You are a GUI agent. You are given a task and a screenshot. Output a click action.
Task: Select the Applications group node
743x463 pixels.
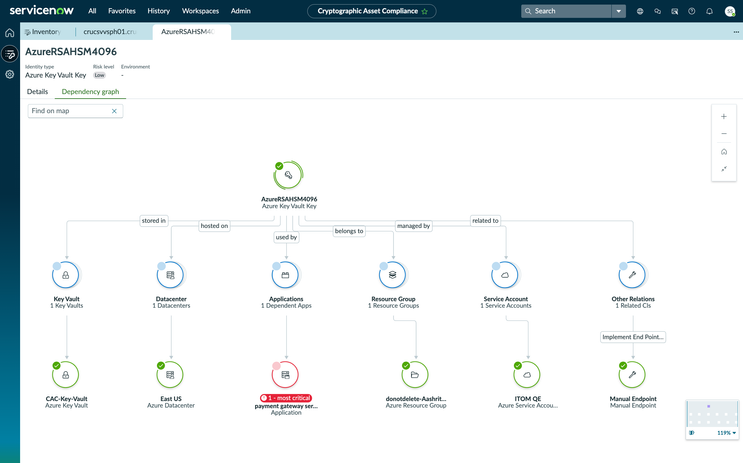coord(285,275)
